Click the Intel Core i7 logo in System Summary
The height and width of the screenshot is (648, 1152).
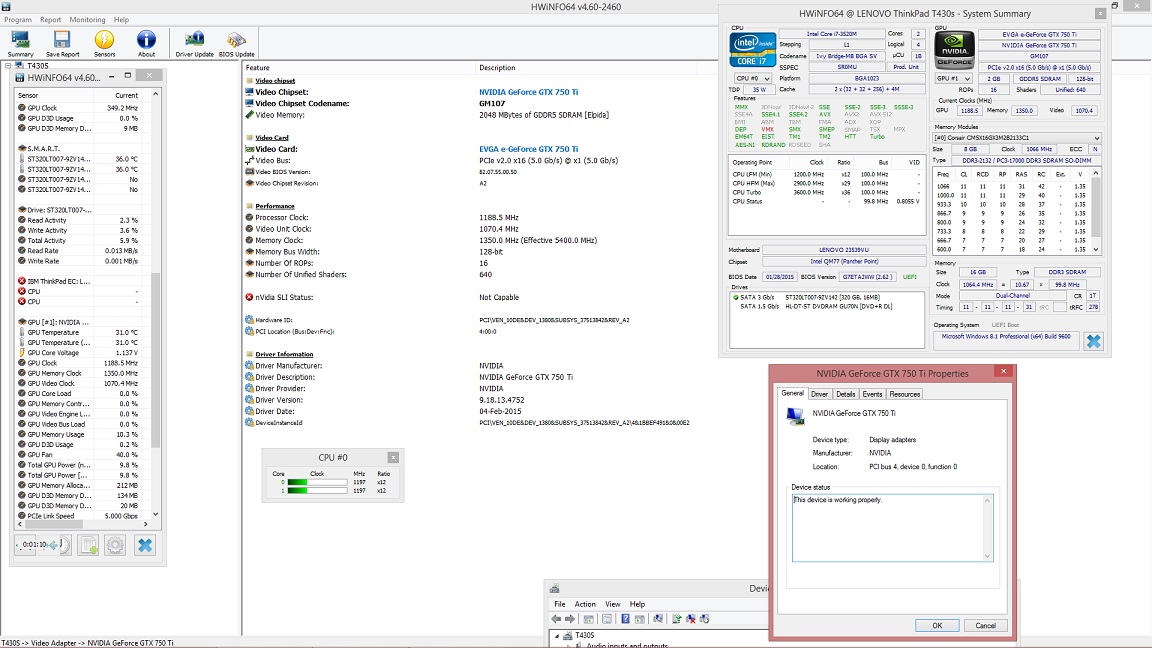pos(752,49)
